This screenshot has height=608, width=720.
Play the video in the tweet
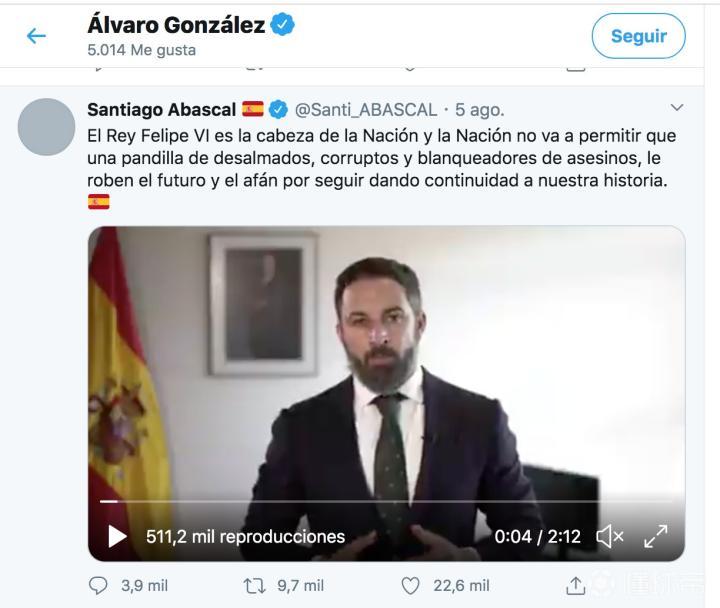click(x=117, y=536)
